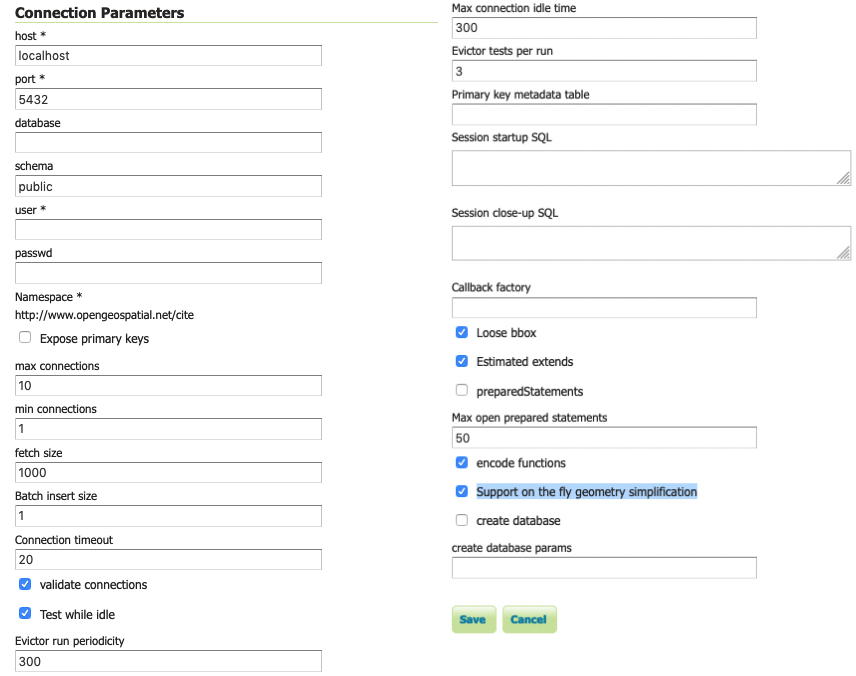Click into the host input field

point(168,56)
